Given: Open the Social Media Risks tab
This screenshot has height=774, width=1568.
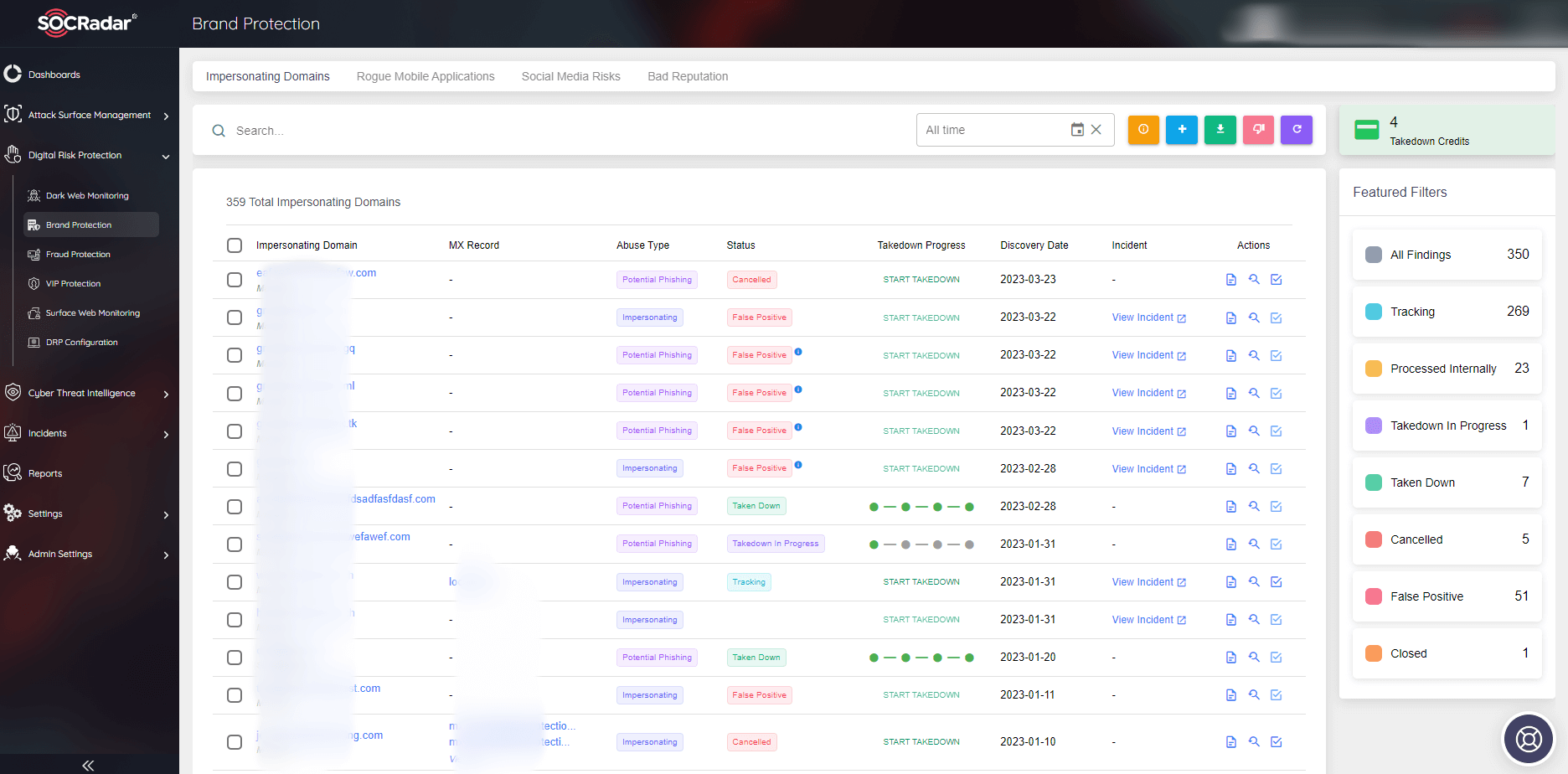Looking at the screenshot, I should [x=570, y=76].
